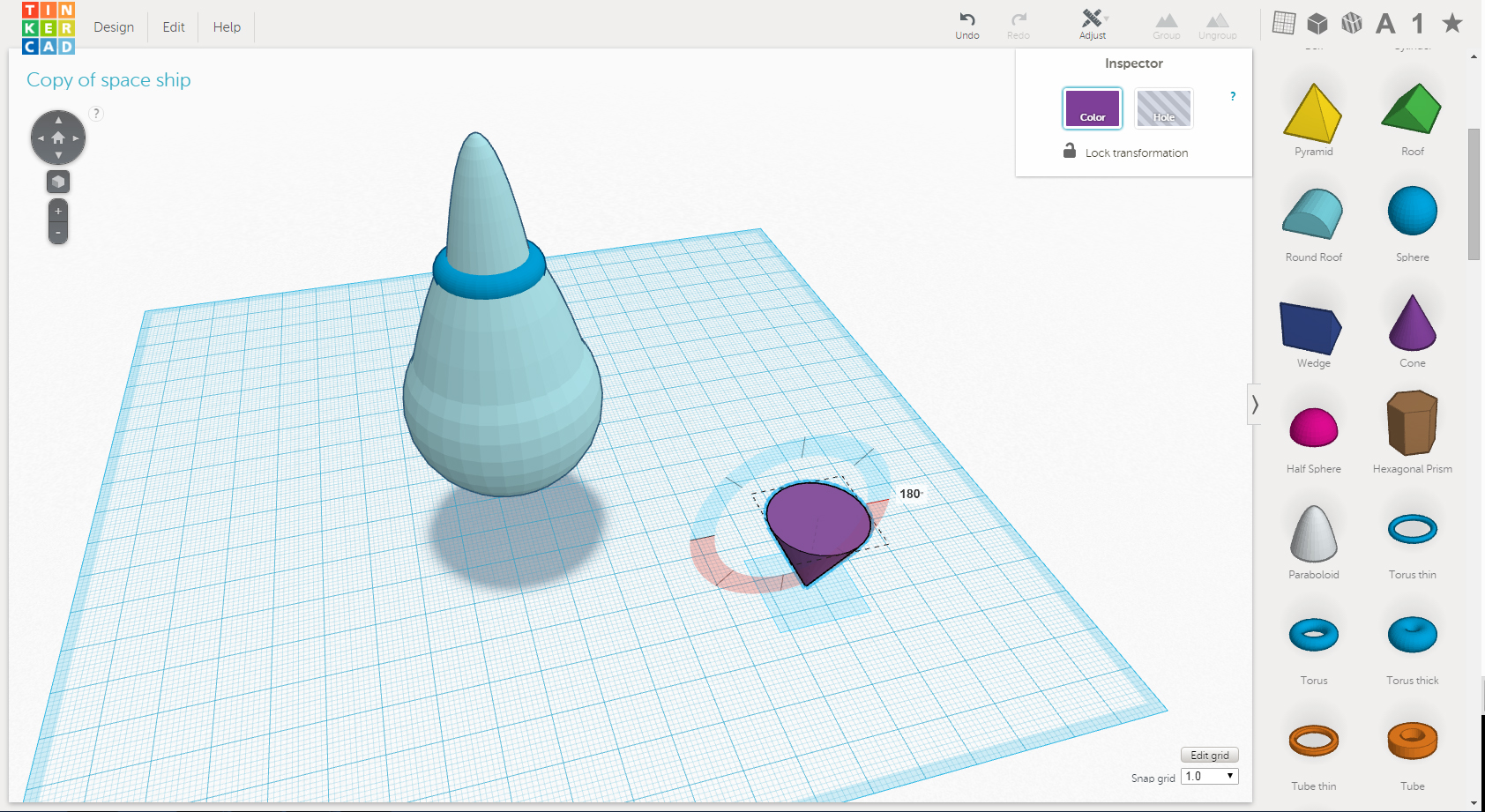Select the striped hole cube icon
Image resolution: width=1485 pixels, height=812 pixels.
coord(1352,23)
